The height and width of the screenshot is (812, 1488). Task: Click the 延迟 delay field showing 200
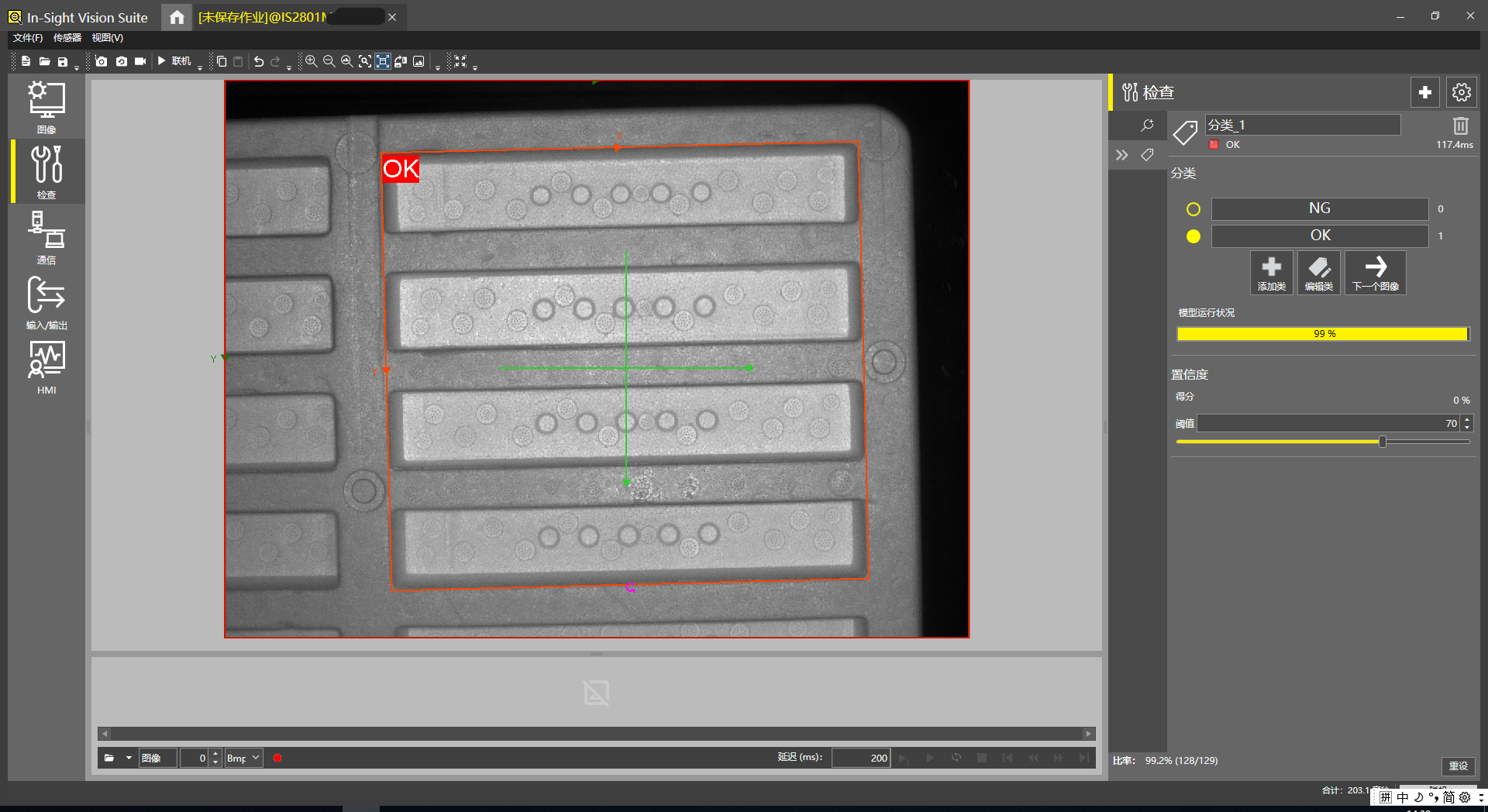(x=861, y=758)
